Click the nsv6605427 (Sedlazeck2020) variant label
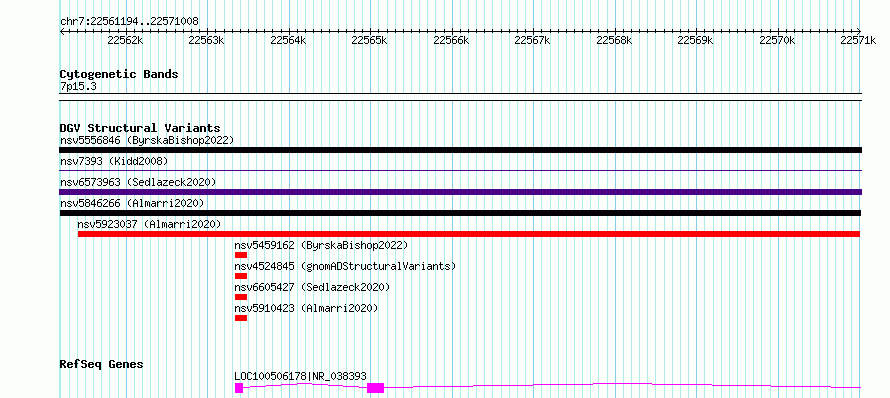This screenshot has width=890, height=398. point(312,287)
